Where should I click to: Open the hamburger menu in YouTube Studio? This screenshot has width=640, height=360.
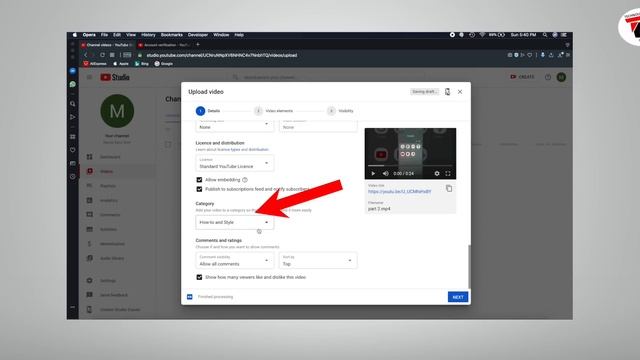(89, 77)
